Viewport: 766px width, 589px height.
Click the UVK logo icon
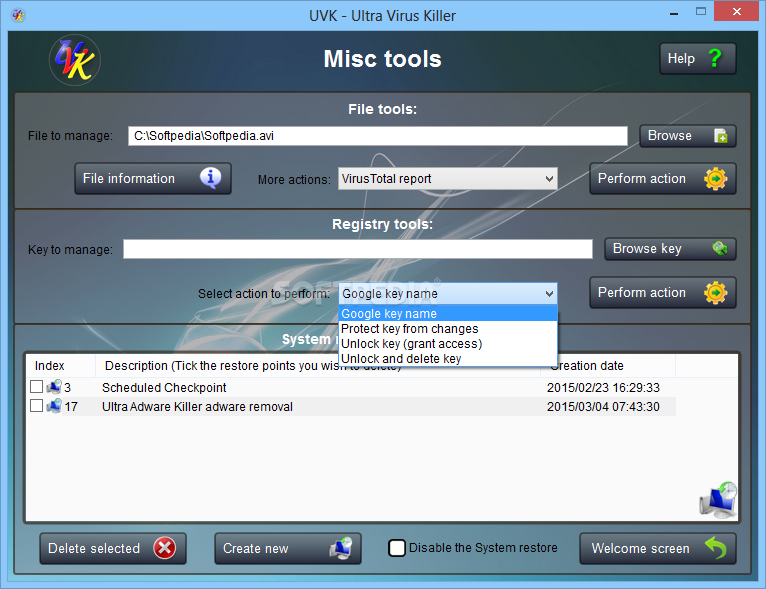[75, 61]
